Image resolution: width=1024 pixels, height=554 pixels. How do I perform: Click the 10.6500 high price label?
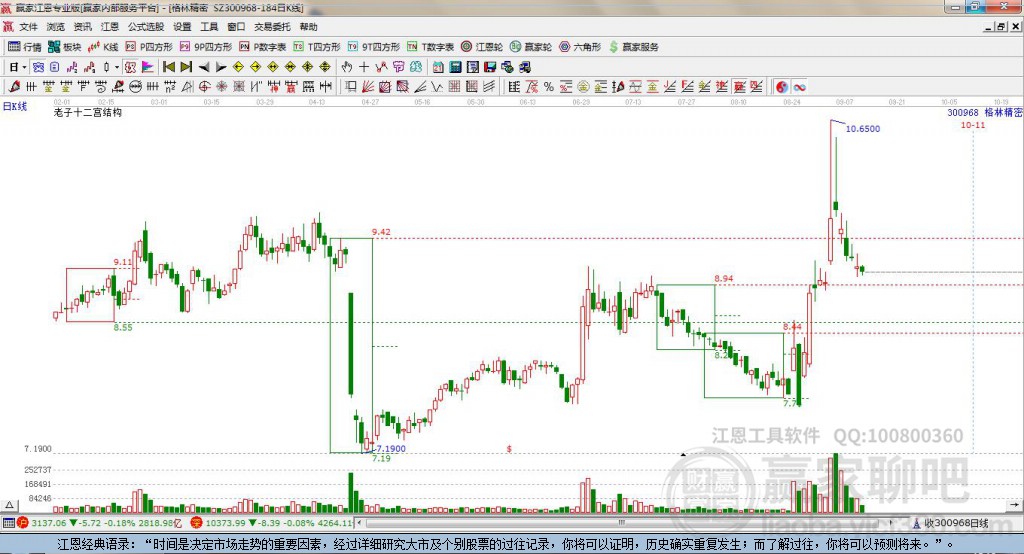coord(863,129)
